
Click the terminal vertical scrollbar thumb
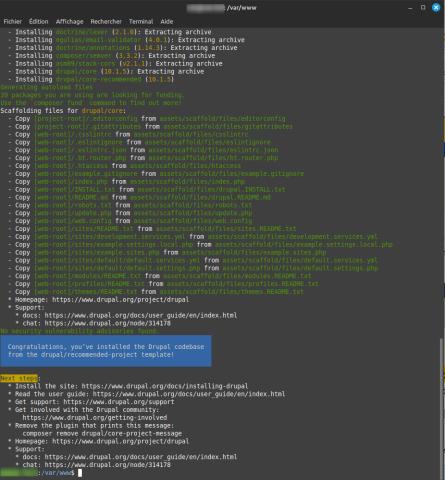(x=442, y=408)
